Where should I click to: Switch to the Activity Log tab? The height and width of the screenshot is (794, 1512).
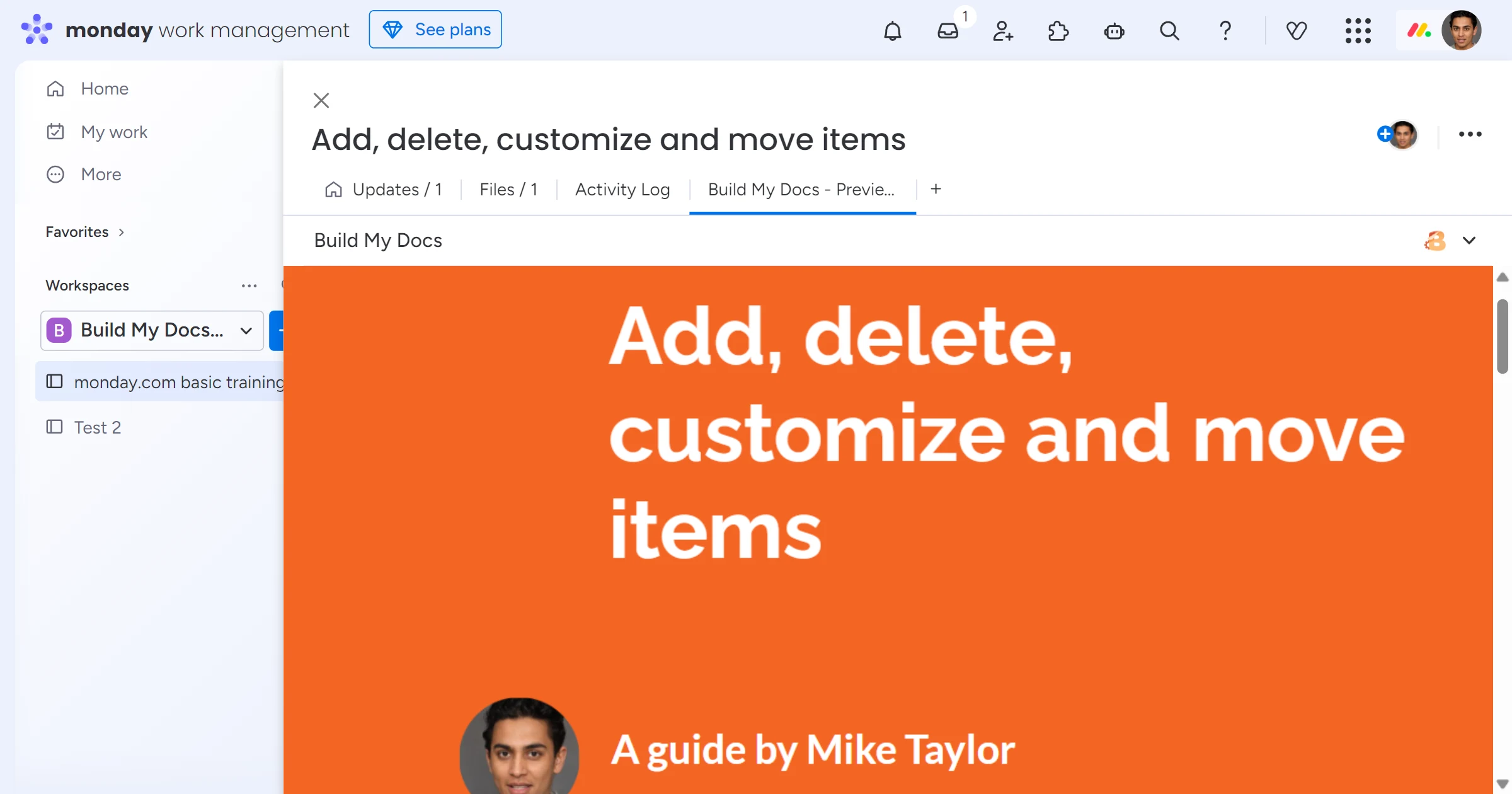[x=622, y=190]
